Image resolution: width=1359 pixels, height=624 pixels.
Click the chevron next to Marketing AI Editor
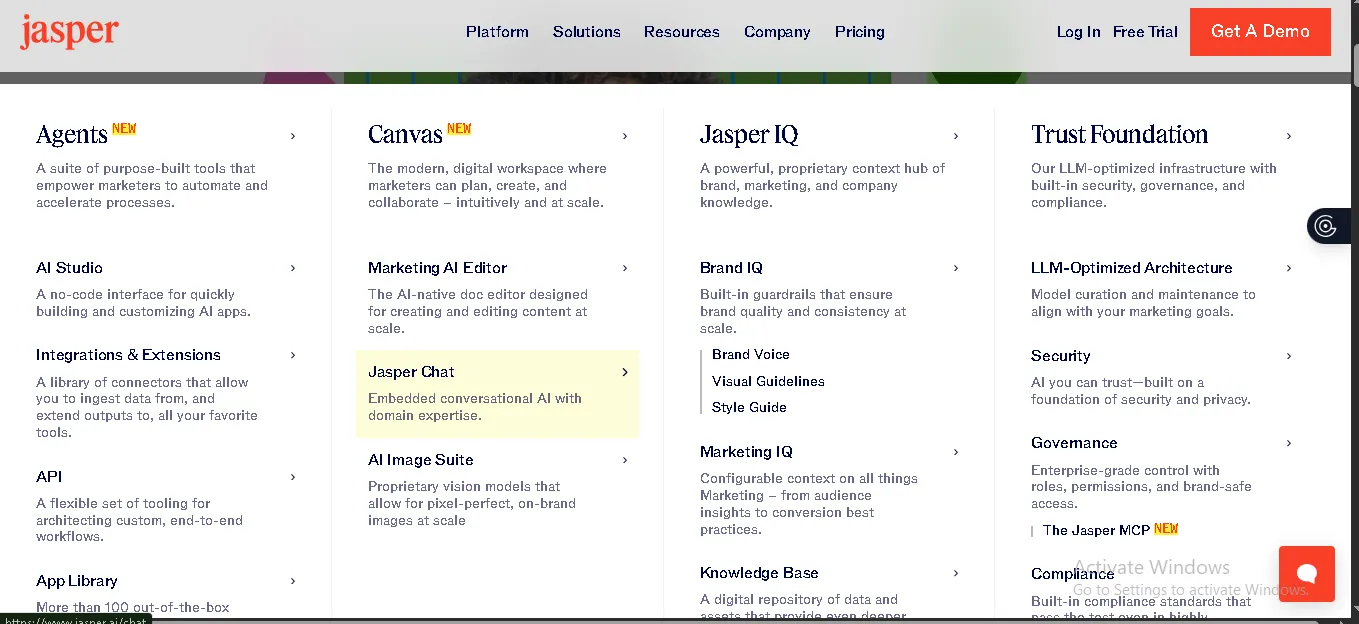point(625,268)
